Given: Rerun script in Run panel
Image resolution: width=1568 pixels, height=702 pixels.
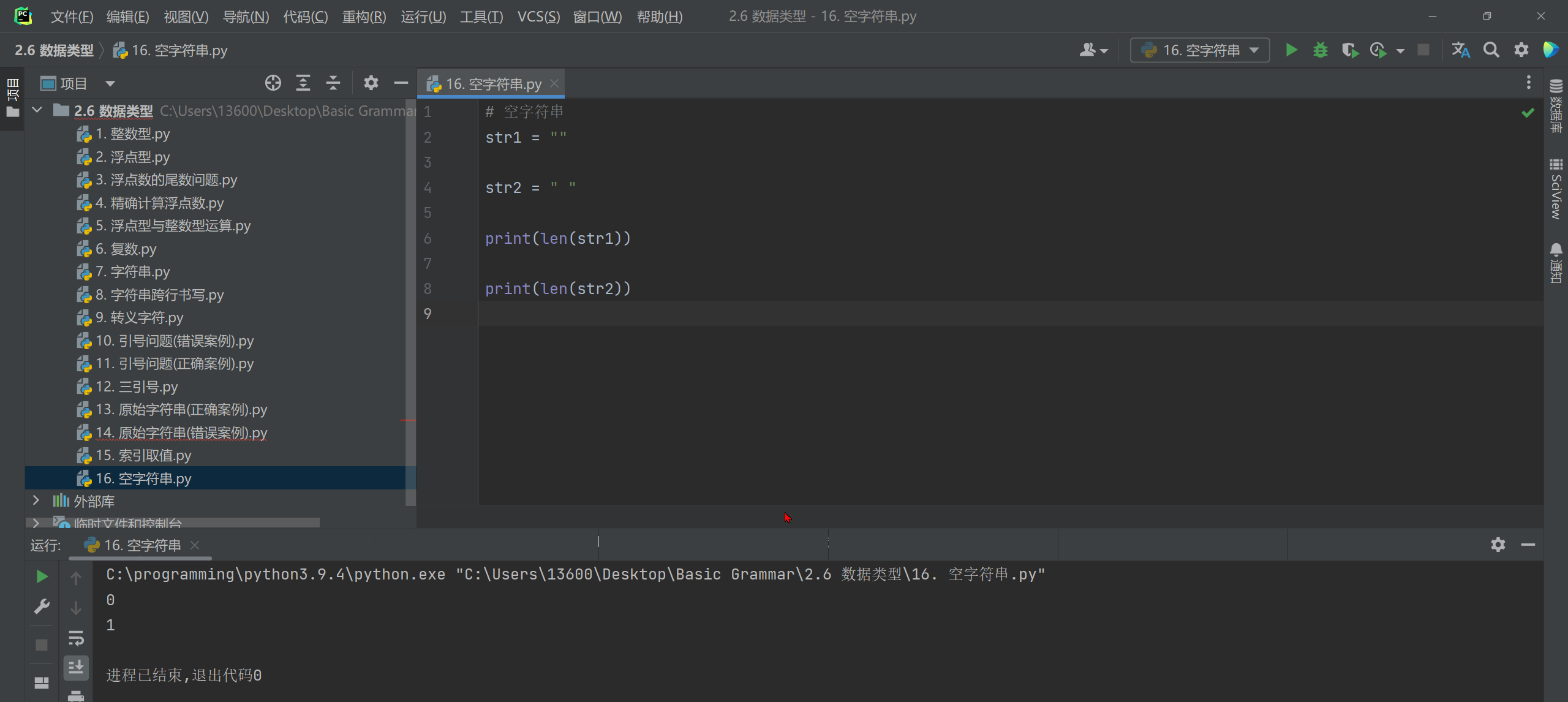Looking at the screenshot, I should (42, 576).
